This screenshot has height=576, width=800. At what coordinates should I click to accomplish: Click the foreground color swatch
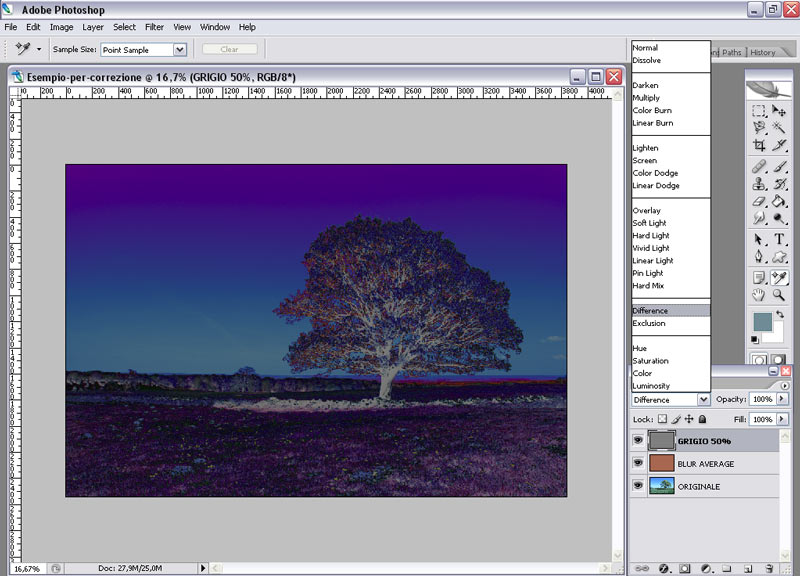(x=762, y=322)
